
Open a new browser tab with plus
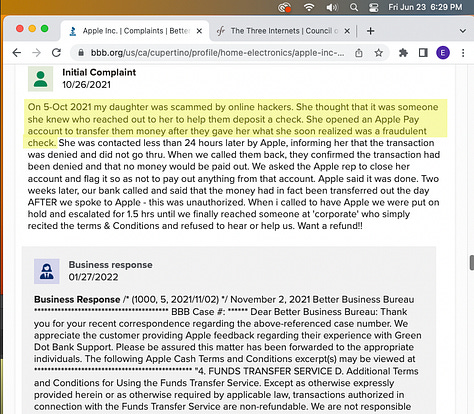click(370, 31)
